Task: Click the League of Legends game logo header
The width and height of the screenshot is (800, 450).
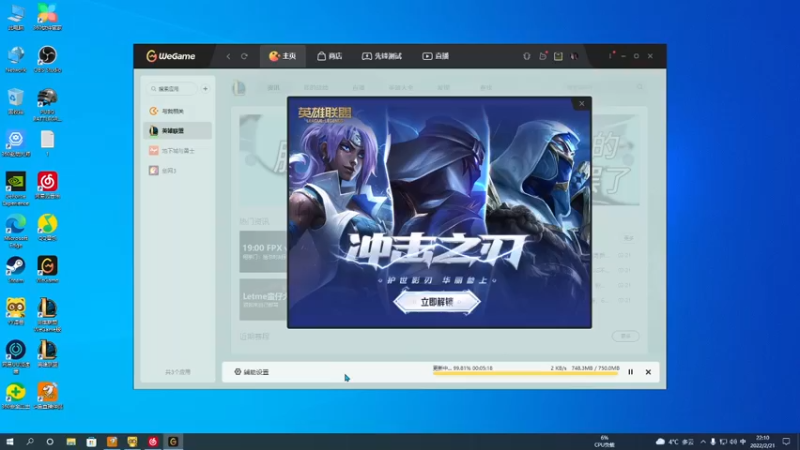Action: (x=239, y=88)
